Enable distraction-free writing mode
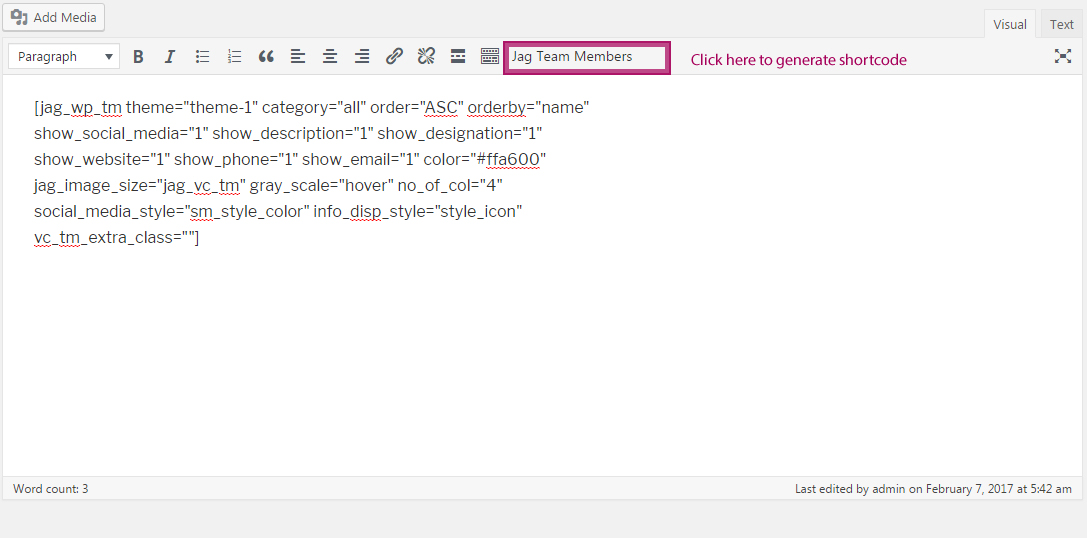 tap(1063, 56)
